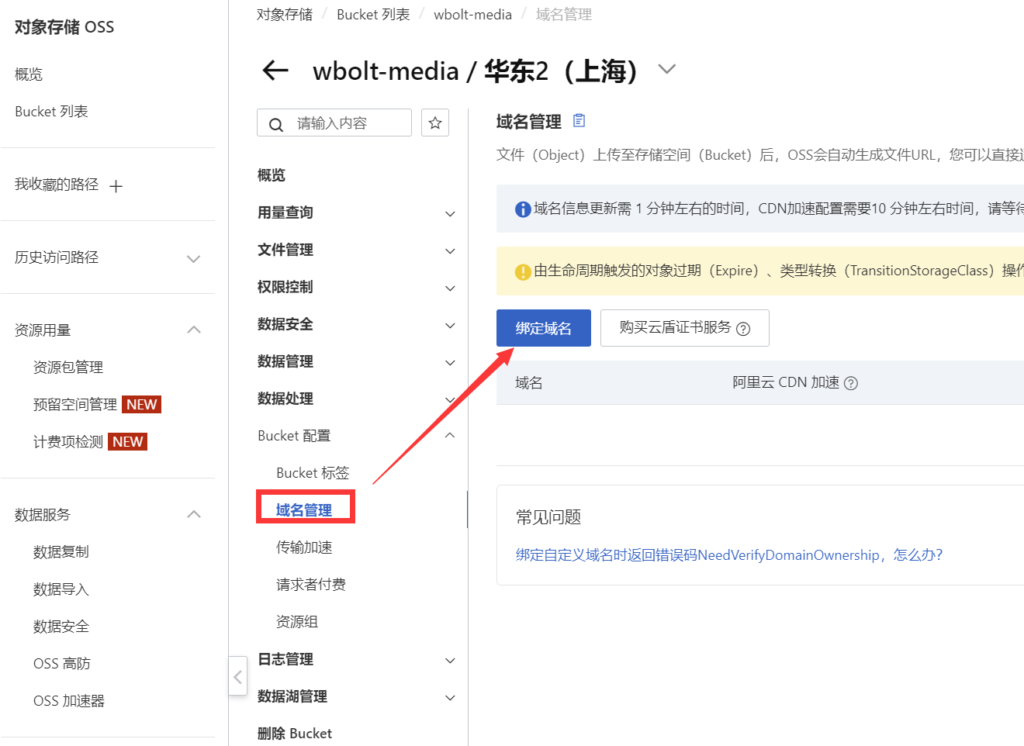Collapse the Bucket 配置 menu group
The width and height of the screenshot is (1024, 746).
click(450, 435)
